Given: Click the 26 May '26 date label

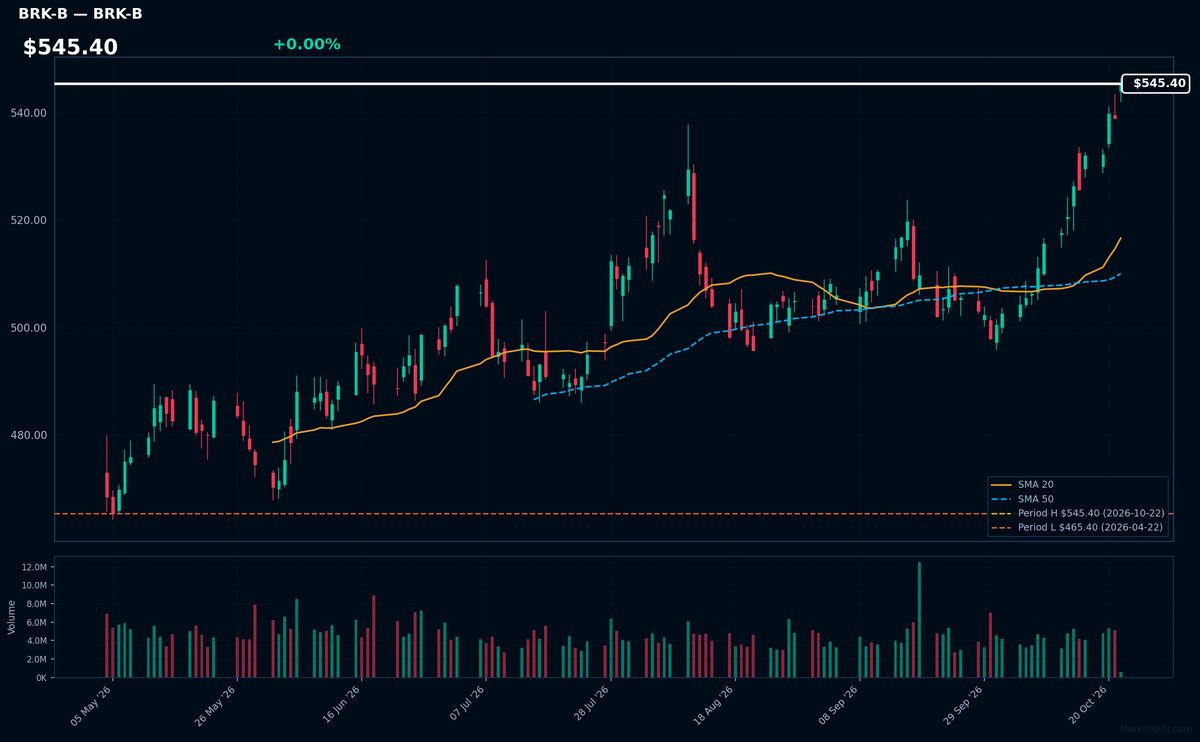Looking at the screenshot, I should point(216,705).
